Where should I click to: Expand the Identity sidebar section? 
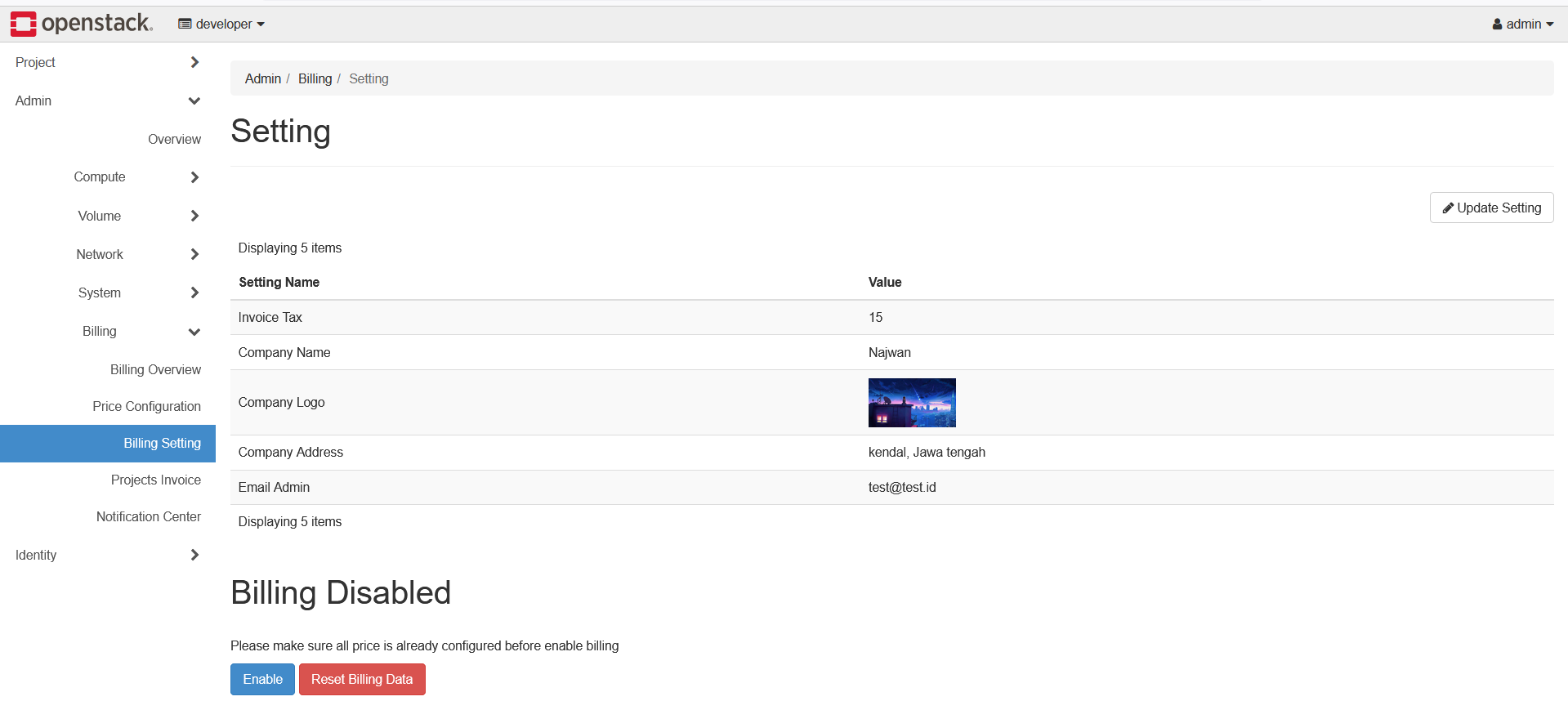pyautogui.click(x=106, y=556)
